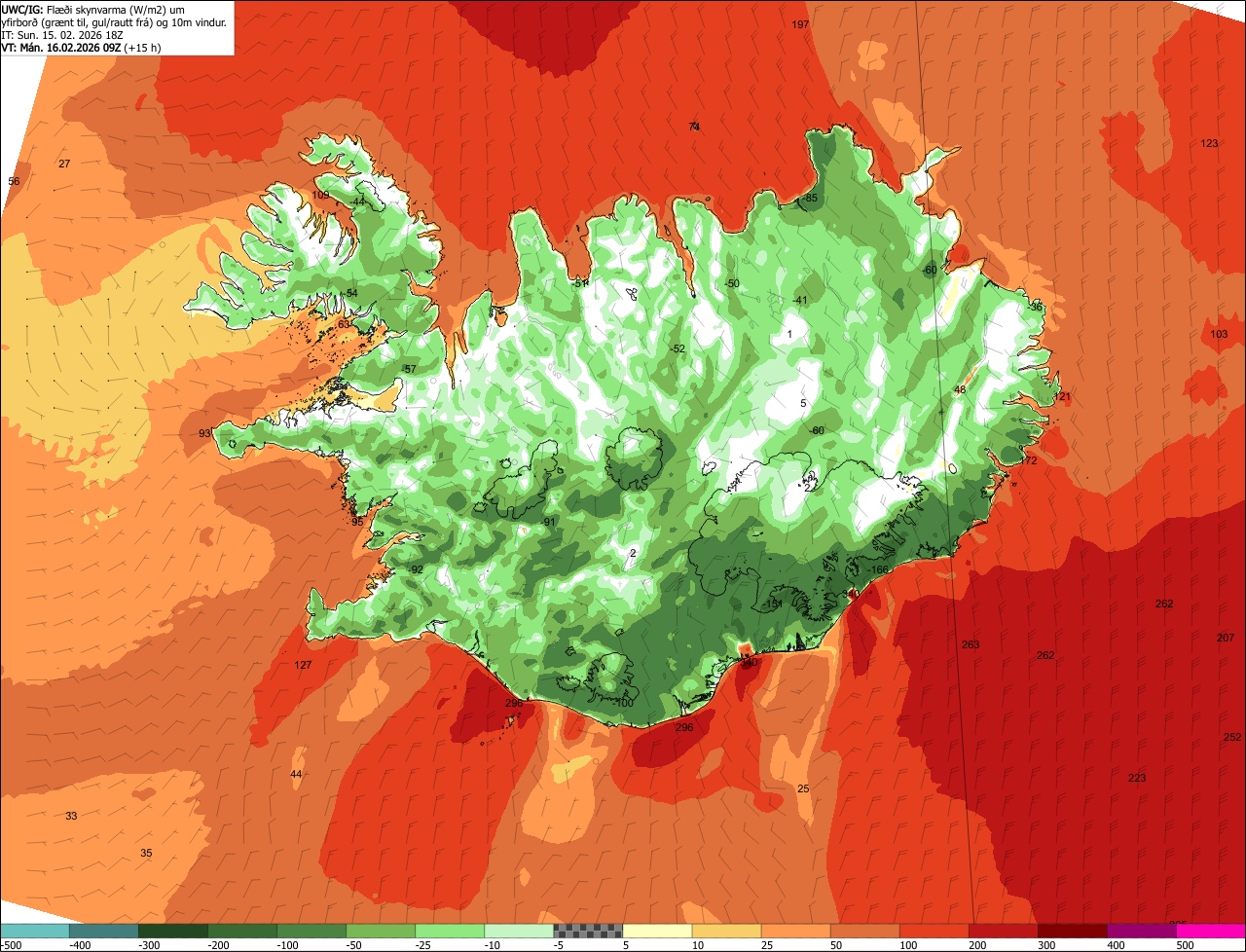Click the -36 value on the northeast coast
The image size is (1246, 952).
tap(1035, 307)
